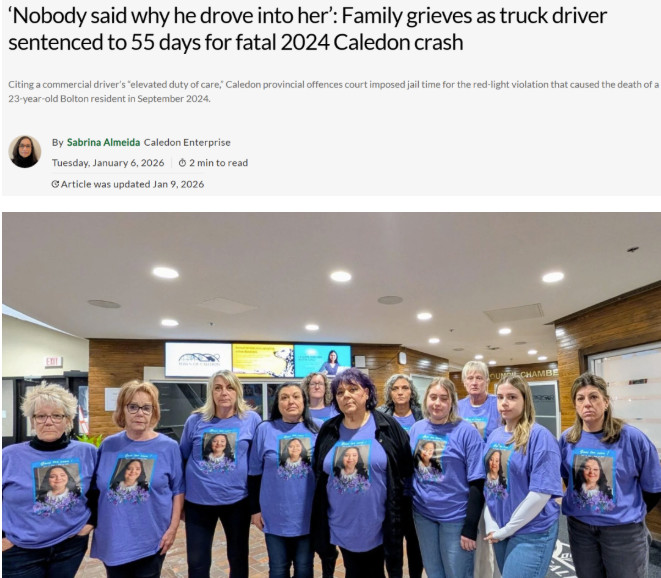Click the blue display screen showing a woman
This screenshot has width=661, height=578.
point(322,360)
